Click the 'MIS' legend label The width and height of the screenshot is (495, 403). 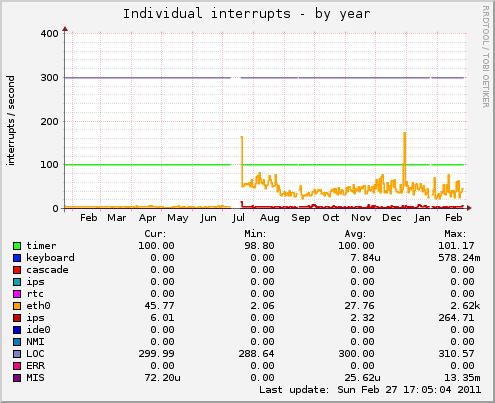coord(35,378)
